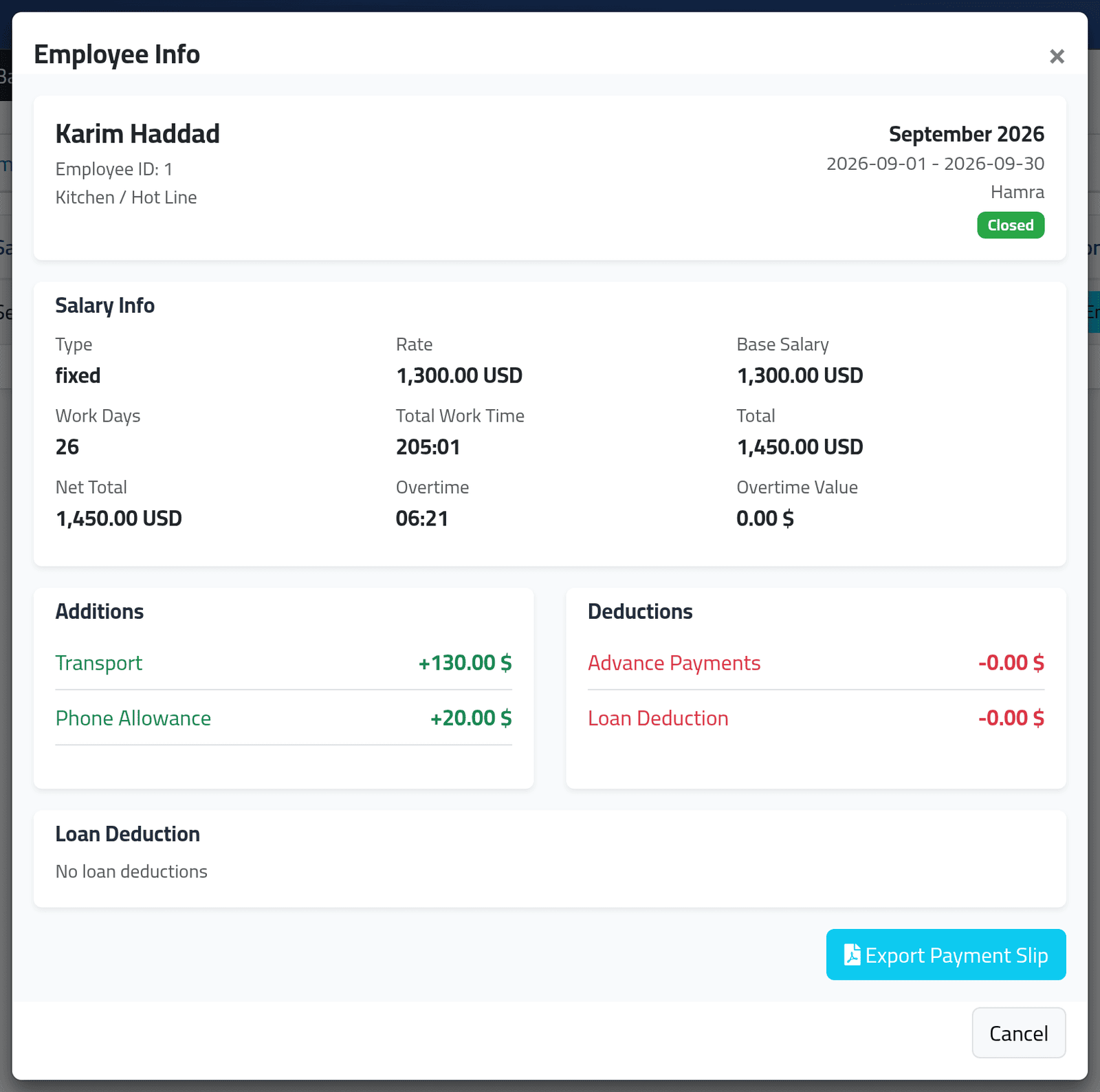The width and height of the screenshot is (1100, 1092).
Task: Click the salary type value fixed
Action: (x=78, y=375)
